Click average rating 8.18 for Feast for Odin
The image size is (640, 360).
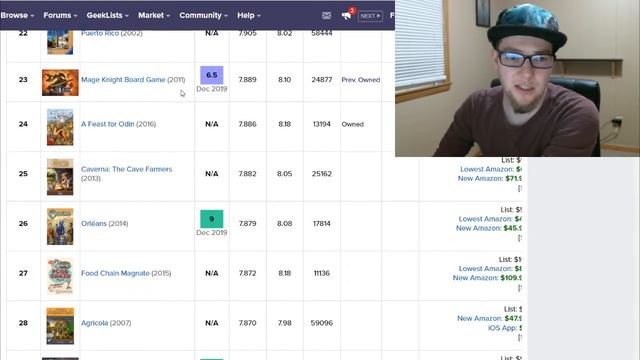(x=284, y=124)
